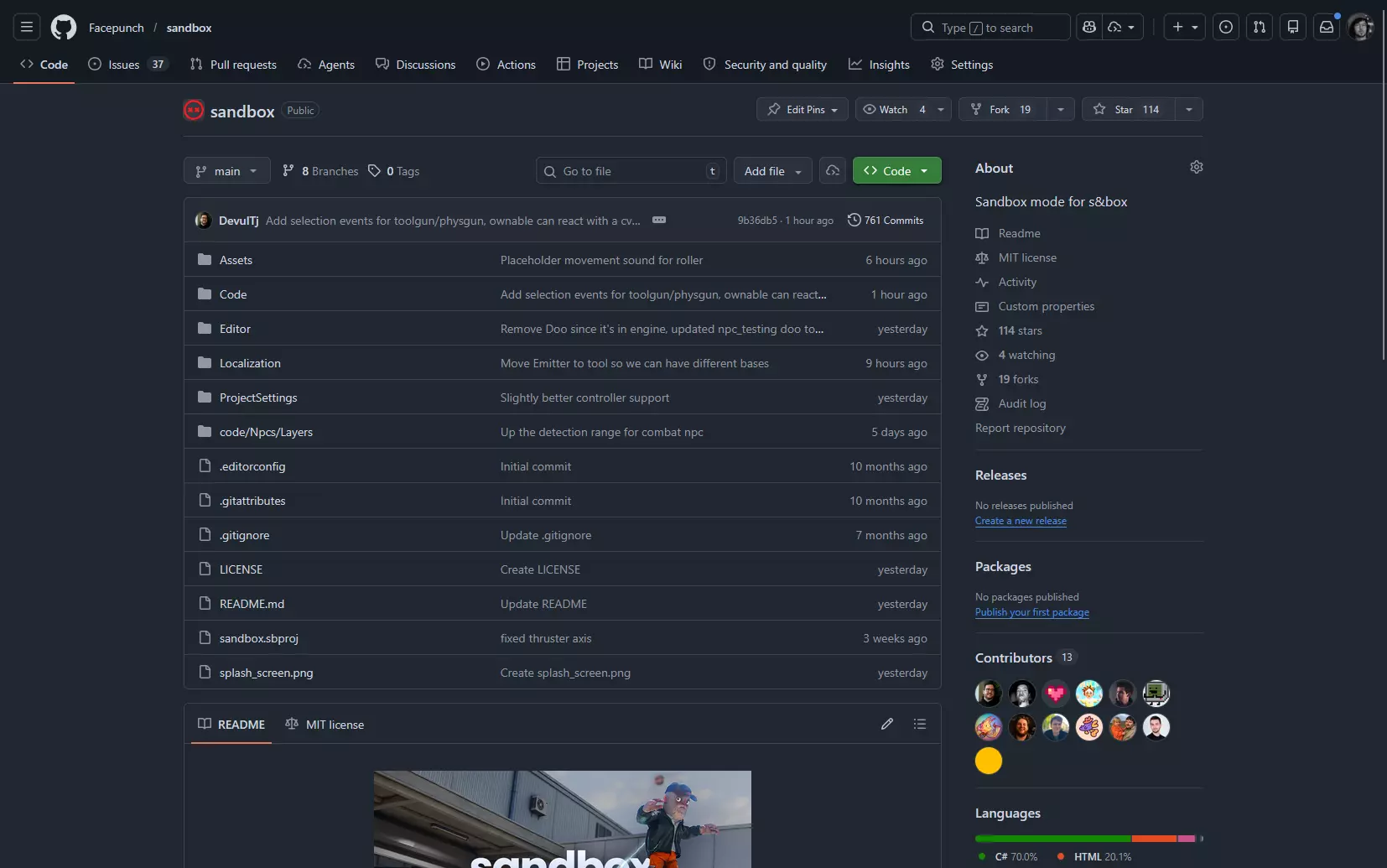Expand the Add file dropdown

(x=773, y=170)
